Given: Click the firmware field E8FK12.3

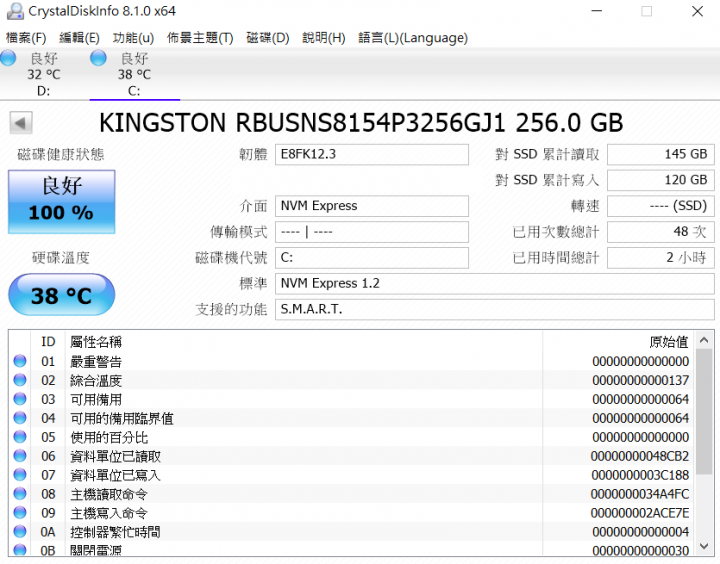Looking at the screenshot, I should tap(371, 154).
